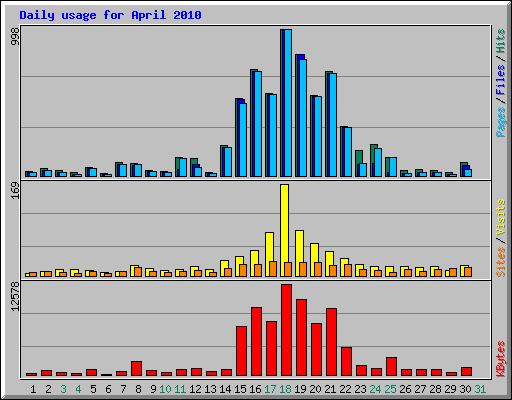Click the day 16 hits bar
The image size is (512, 400).
click(x=256, y=123)
